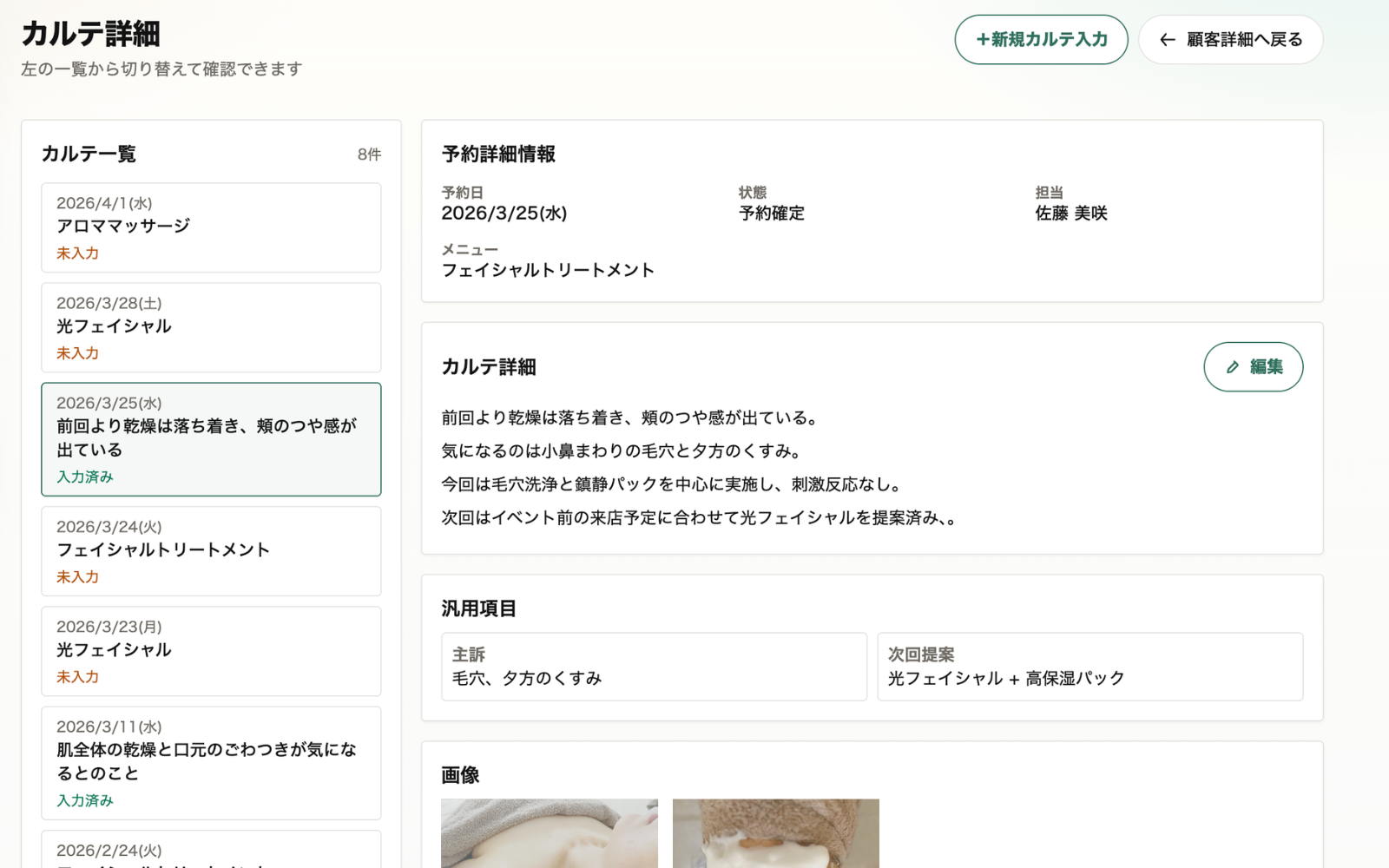The image size is (1389, 868).
Task: Open the 2026/3/11 肌全体の乾燥 record
Action: tap(211, 763)
